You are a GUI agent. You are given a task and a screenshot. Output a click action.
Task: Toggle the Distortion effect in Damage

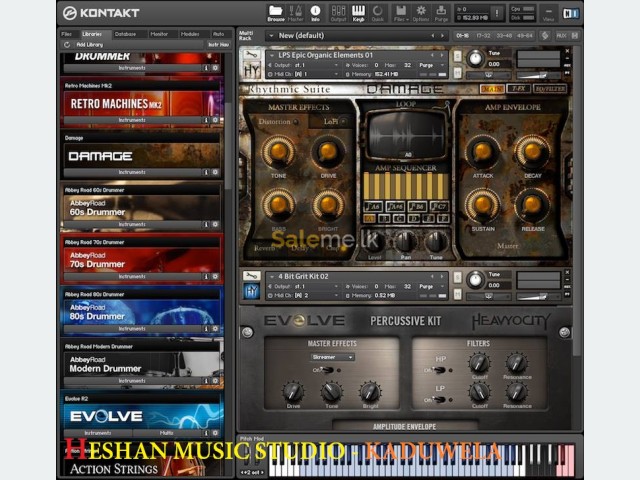(x=296, y=122)
